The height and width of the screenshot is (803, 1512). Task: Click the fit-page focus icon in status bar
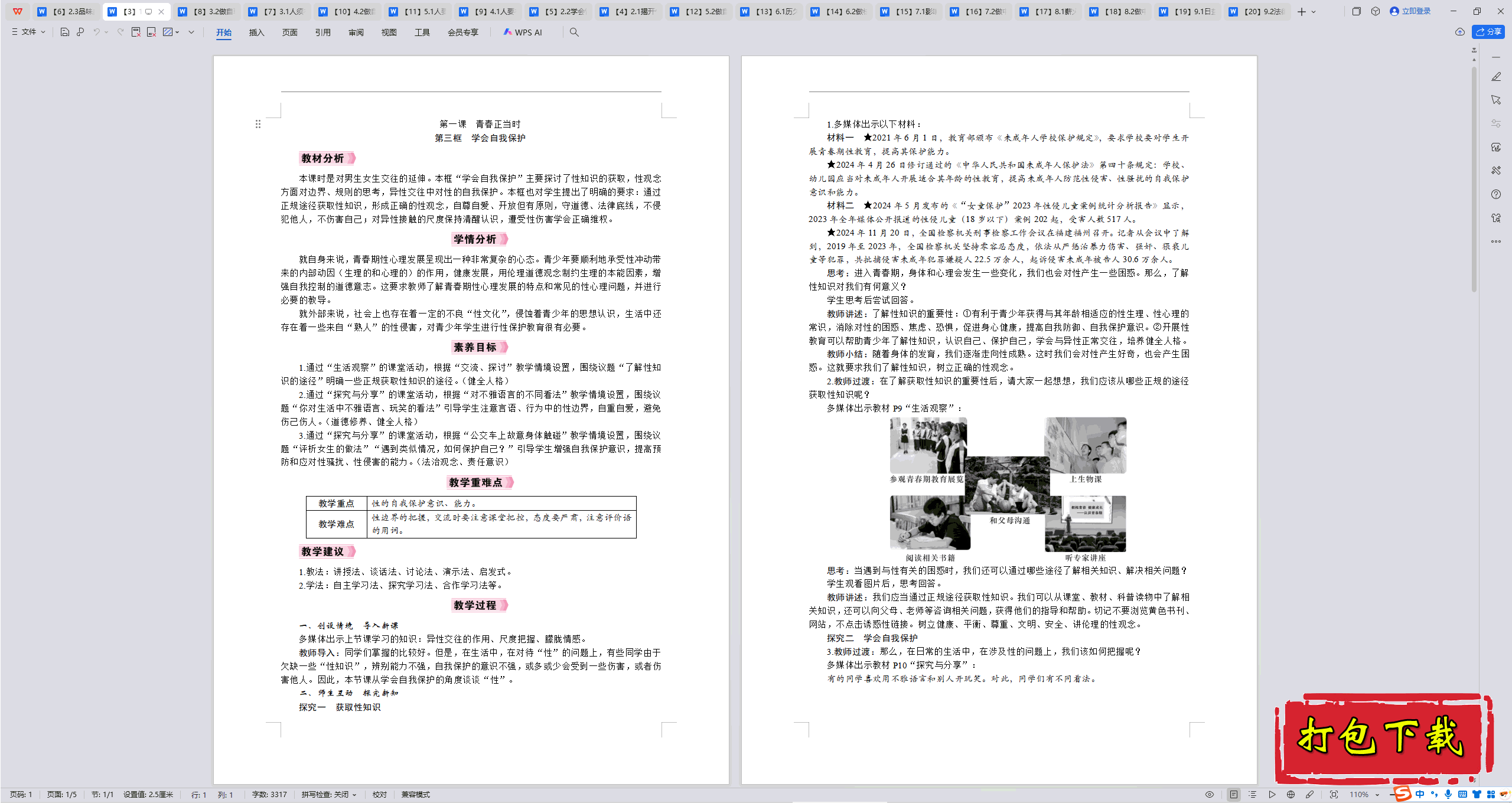[1334, 795]
